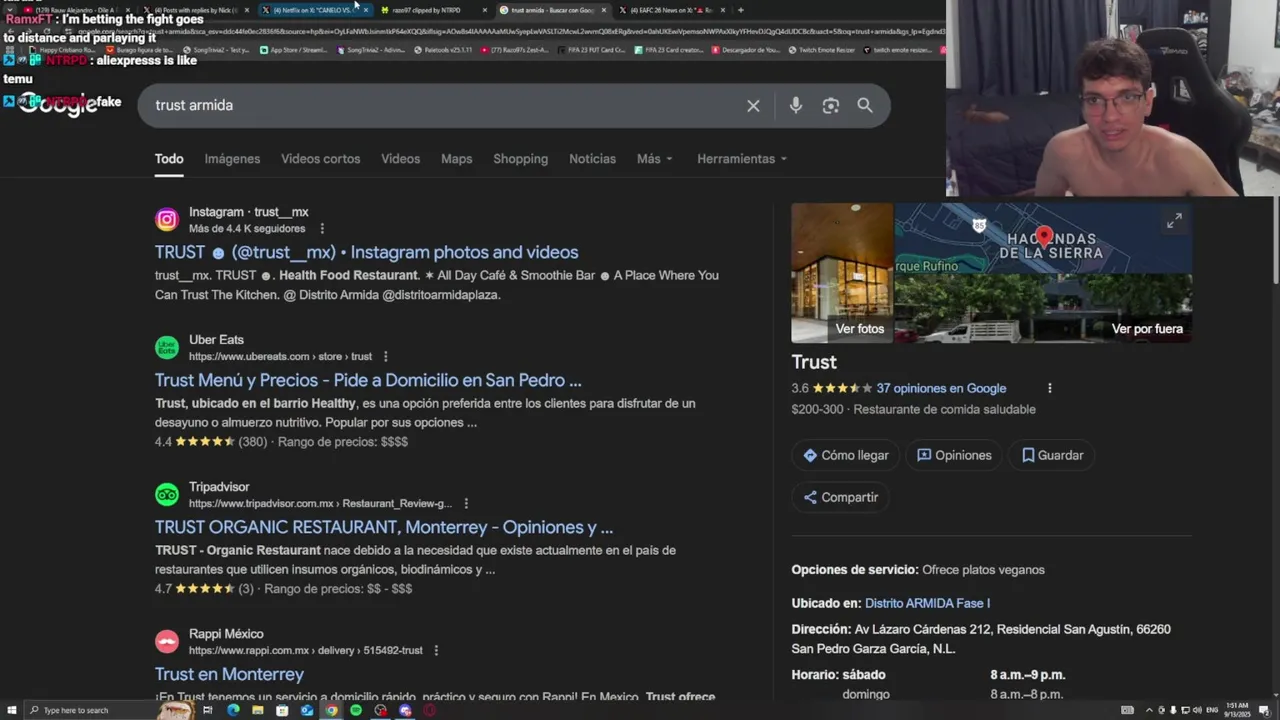This screenshot has width=1280, height=720.
Task: Switch to Chrome in taskbar
Action: (331, 710)
